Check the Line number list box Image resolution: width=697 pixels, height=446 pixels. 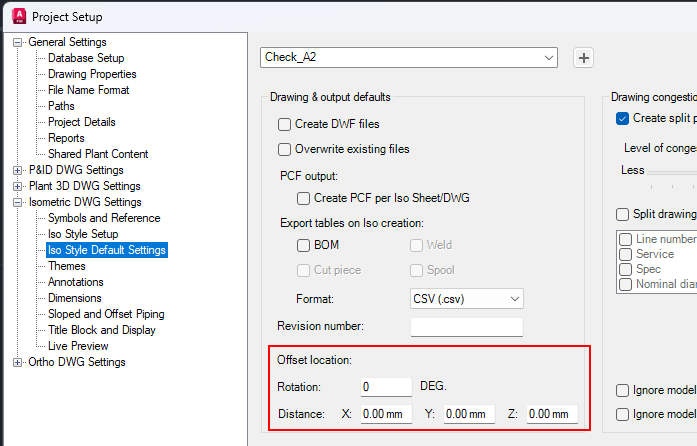(625, 239)
